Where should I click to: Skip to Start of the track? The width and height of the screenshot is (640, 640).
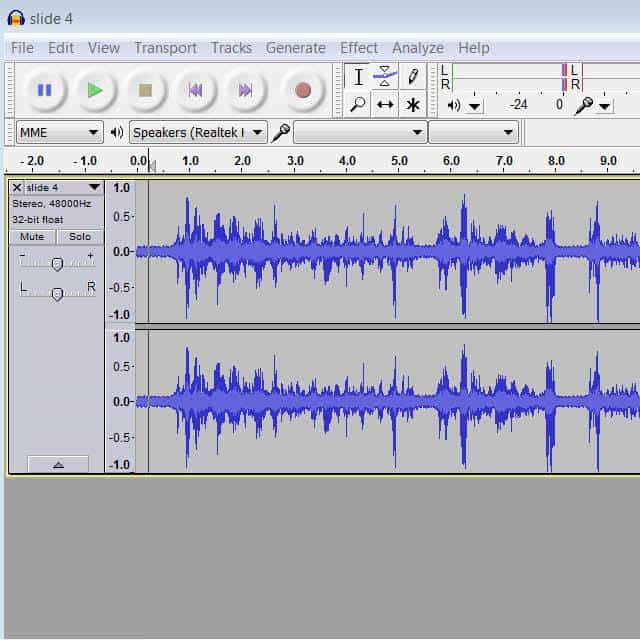click(195, 90)
